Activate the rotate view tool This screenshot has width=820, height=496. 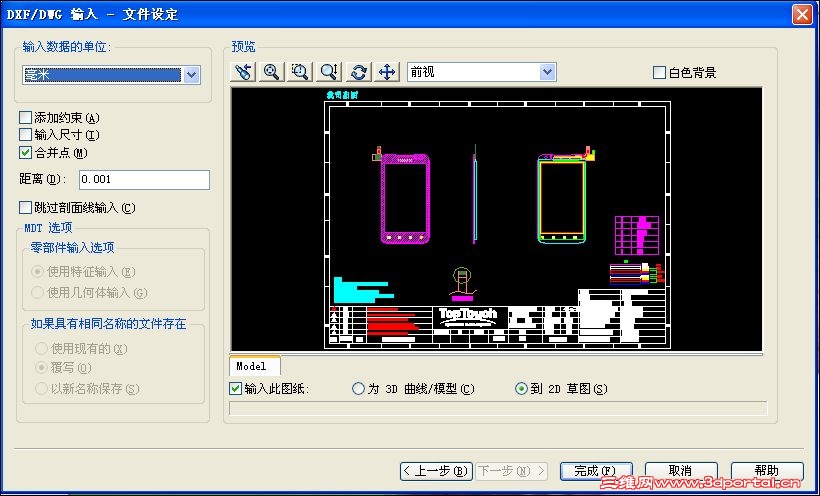358,72
